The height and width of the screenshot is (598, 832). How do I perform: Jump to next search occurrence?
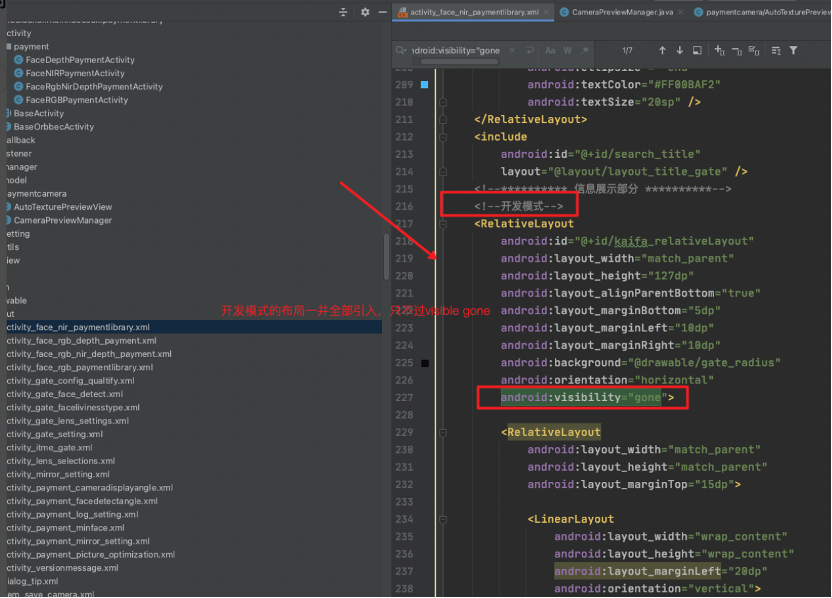point(680,50)
